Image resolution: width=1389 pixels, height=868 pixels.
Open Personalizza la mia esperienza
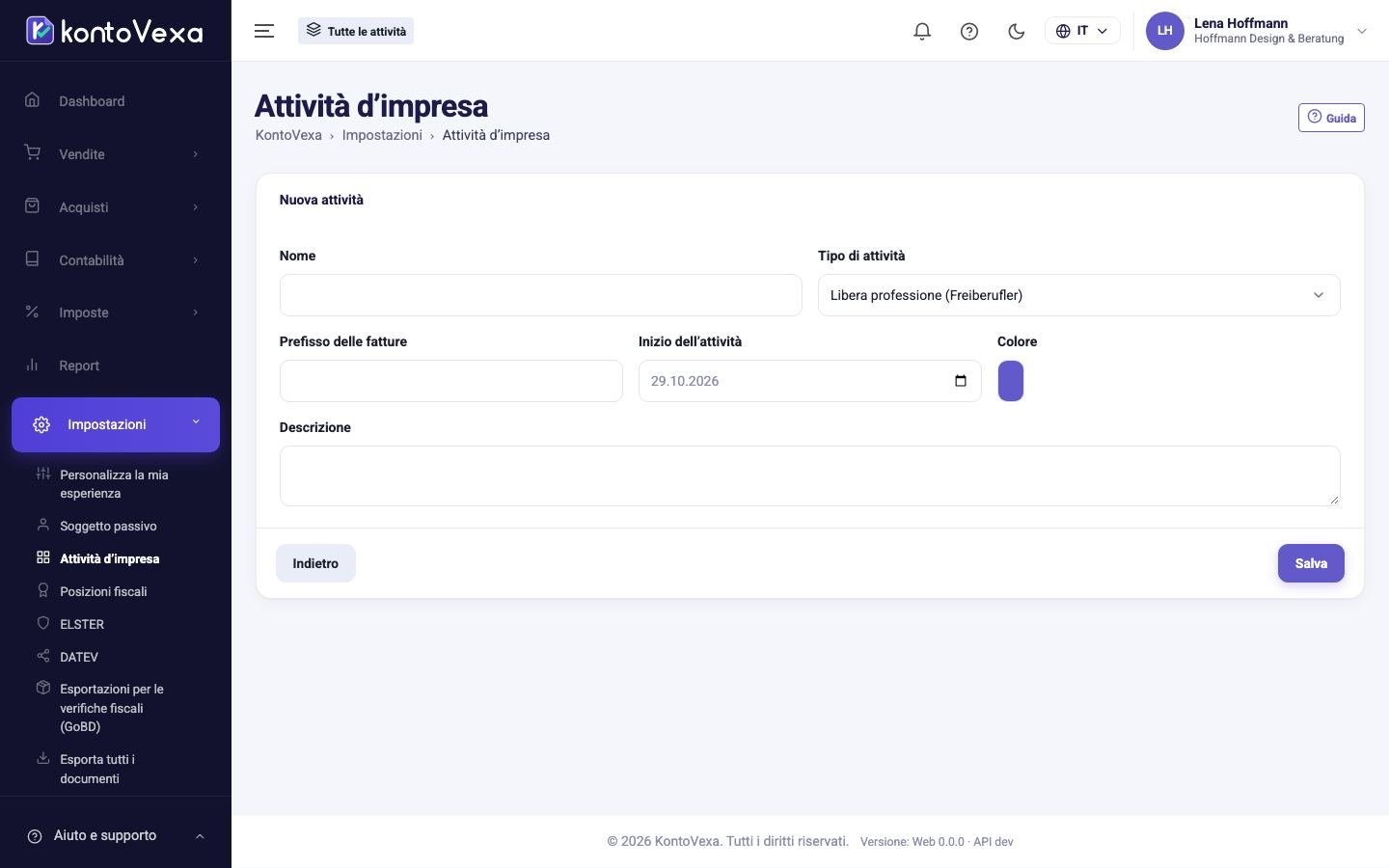click(114, 484)
